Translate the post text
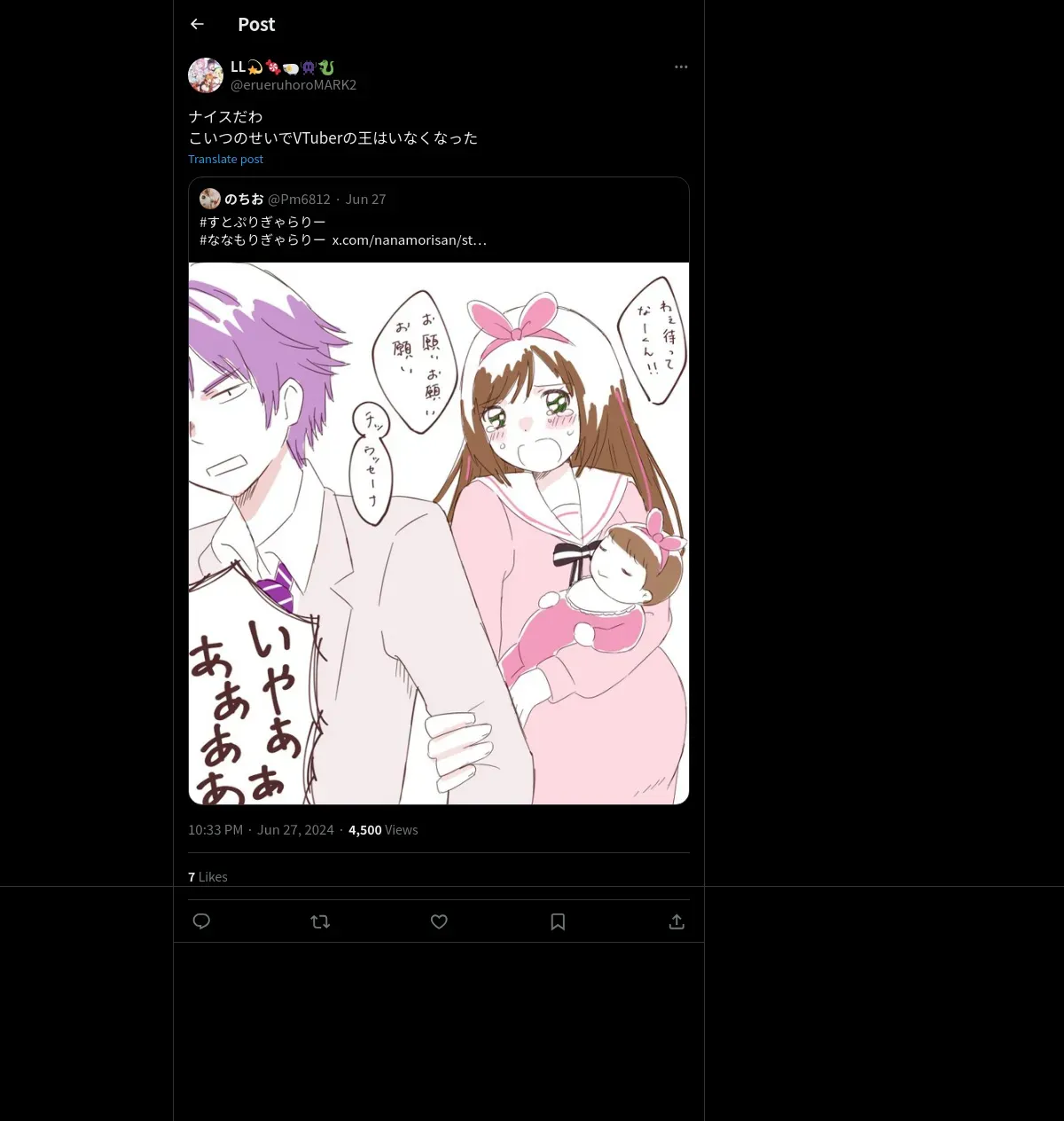The image size is (1064, 1121). [x=225, y=159]
